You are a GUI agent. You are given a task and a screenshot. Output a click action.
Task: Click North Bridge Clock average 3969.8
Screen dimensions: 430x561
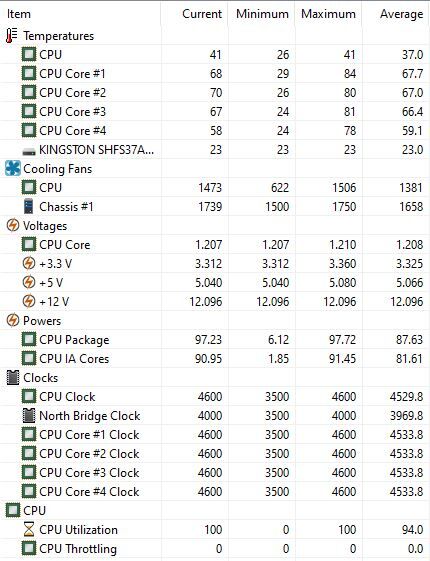(406, 416)
